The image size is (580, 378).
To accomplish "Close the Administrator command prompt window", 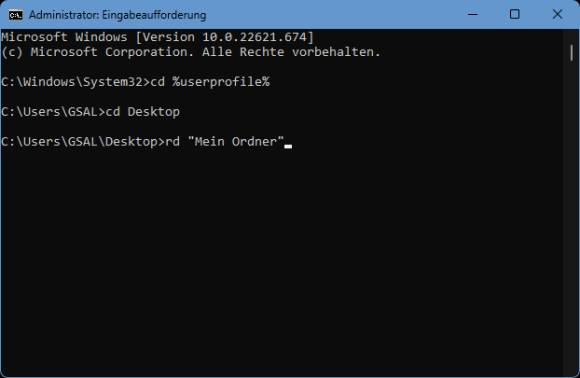I will [x=557, y=14].
